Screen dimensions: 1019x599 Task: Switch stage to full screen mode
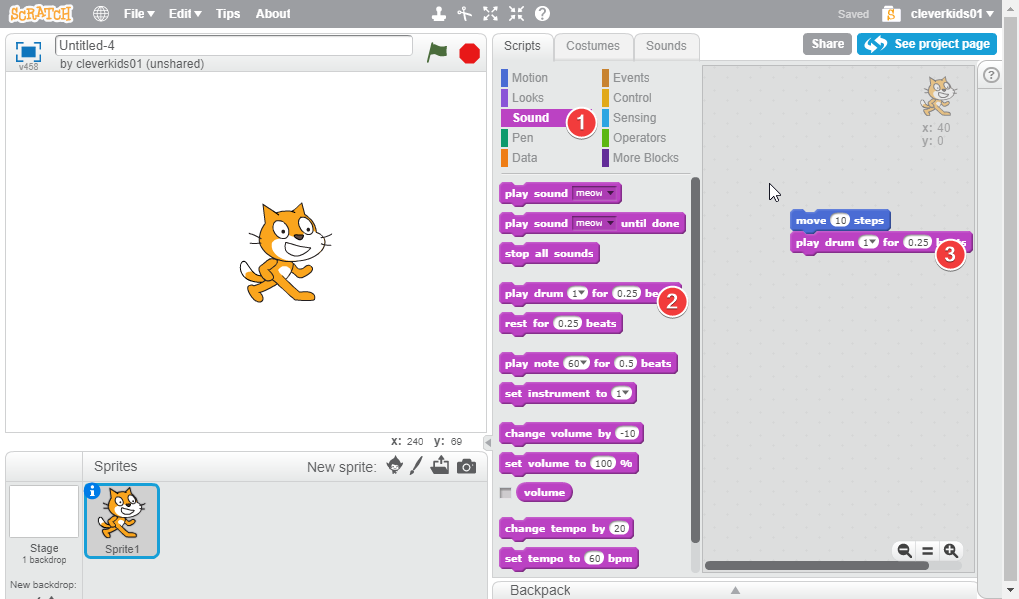pos(28,51)
